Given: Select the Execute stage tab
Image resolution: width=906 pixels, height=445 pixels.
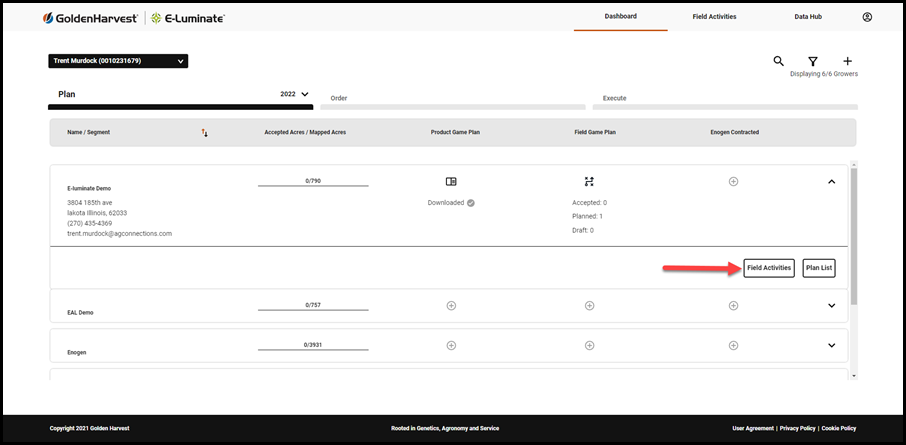Looking at the screenshot, I should coord(725,102).
